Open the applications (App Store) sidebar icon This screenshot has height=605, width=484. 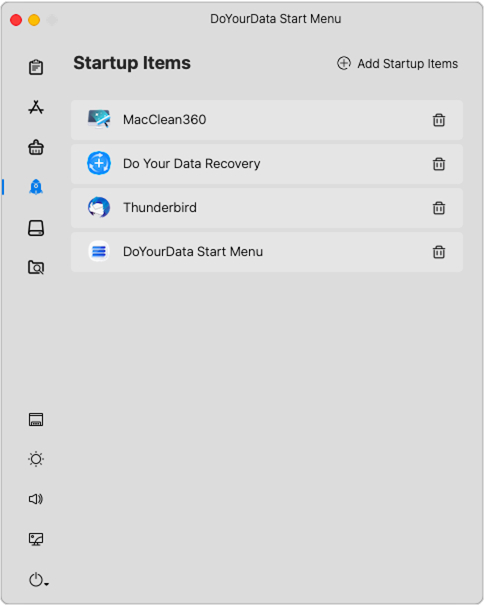pyautogui.click(x=36, y=107)
